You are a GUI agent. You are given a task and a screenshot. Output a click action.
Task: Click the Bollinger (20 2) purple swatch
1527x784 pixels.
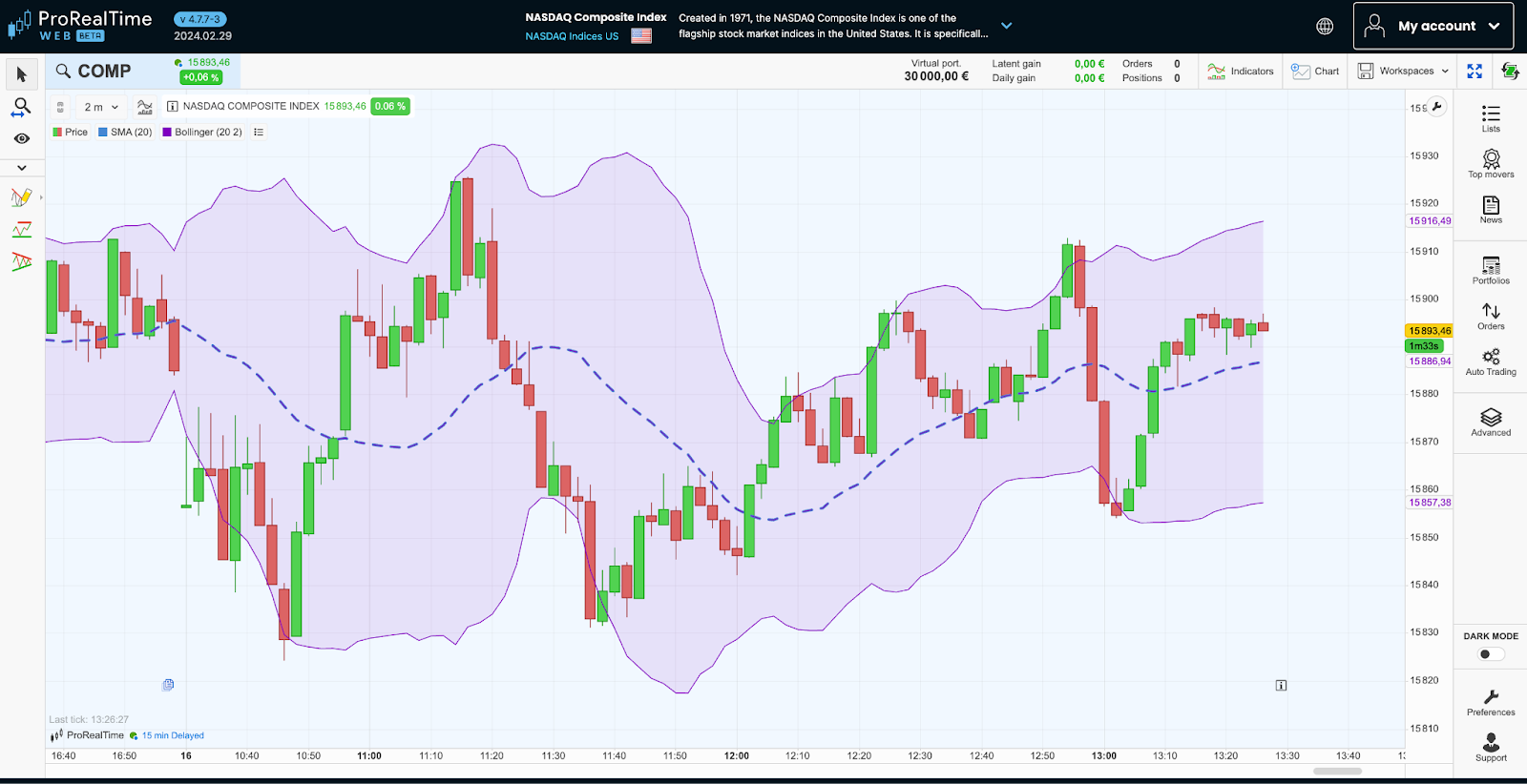coord(167,133)
